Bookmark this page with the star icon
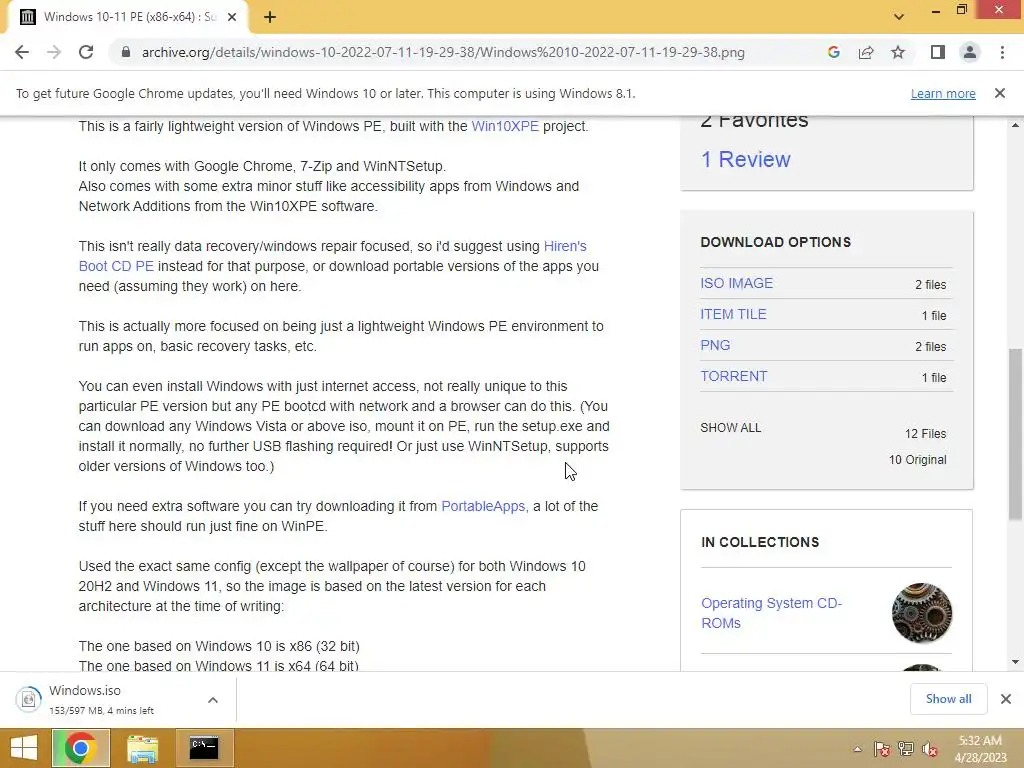Screen dimensions: 1024x768 click(x=898, y=52)
